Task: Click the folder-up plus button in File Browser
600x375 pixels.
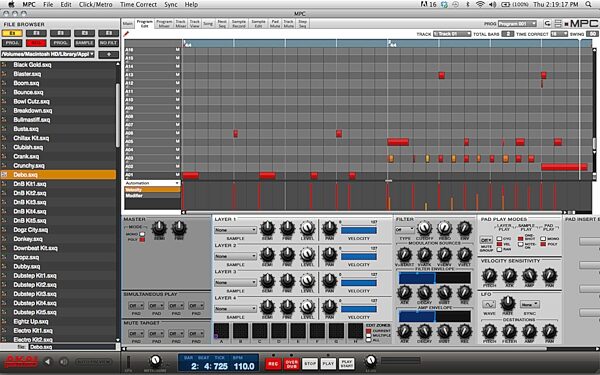Action: [x=109, y=54]
